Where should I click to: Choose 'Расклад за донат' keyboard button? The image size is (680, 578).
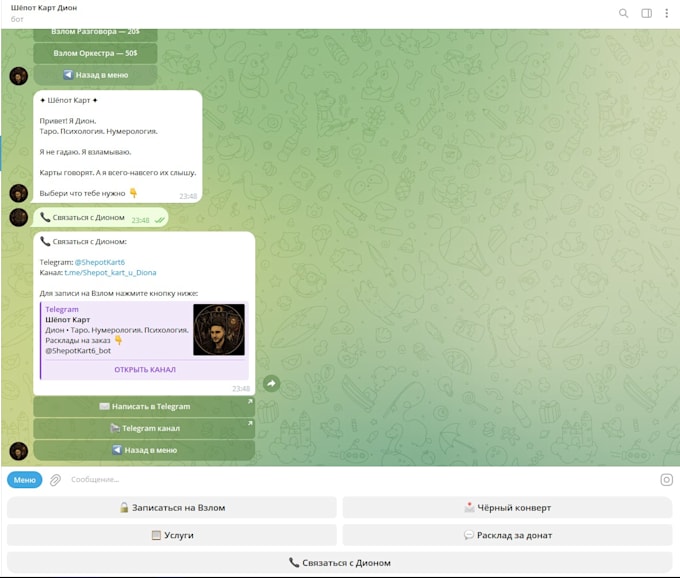tap(507, 535)
